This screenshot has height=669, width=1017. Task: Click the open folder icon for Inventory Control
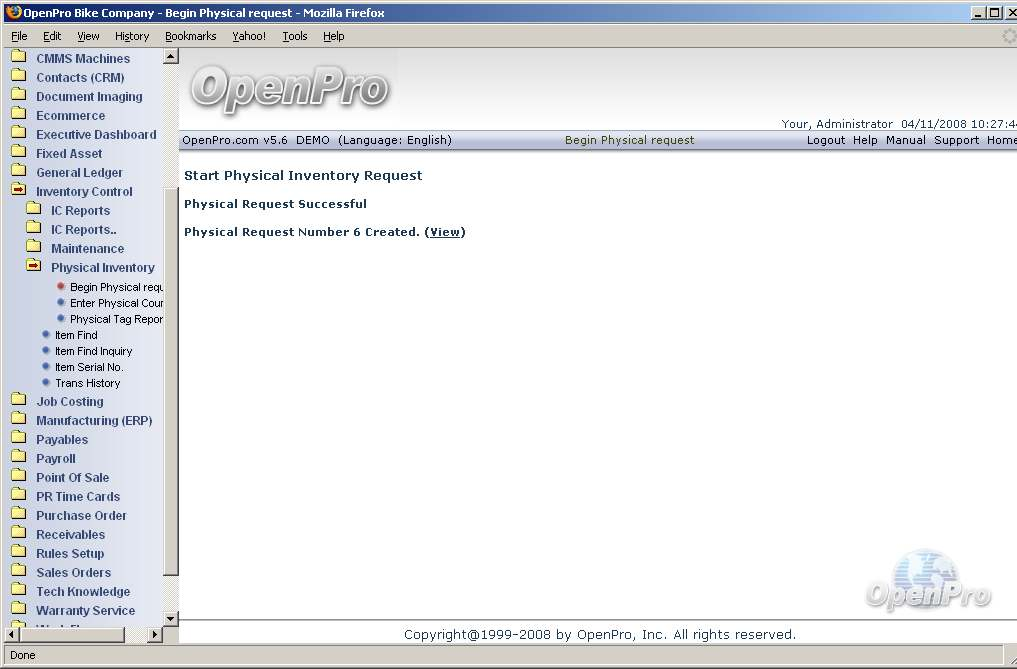pyautogui.click(x=18, y=191)
